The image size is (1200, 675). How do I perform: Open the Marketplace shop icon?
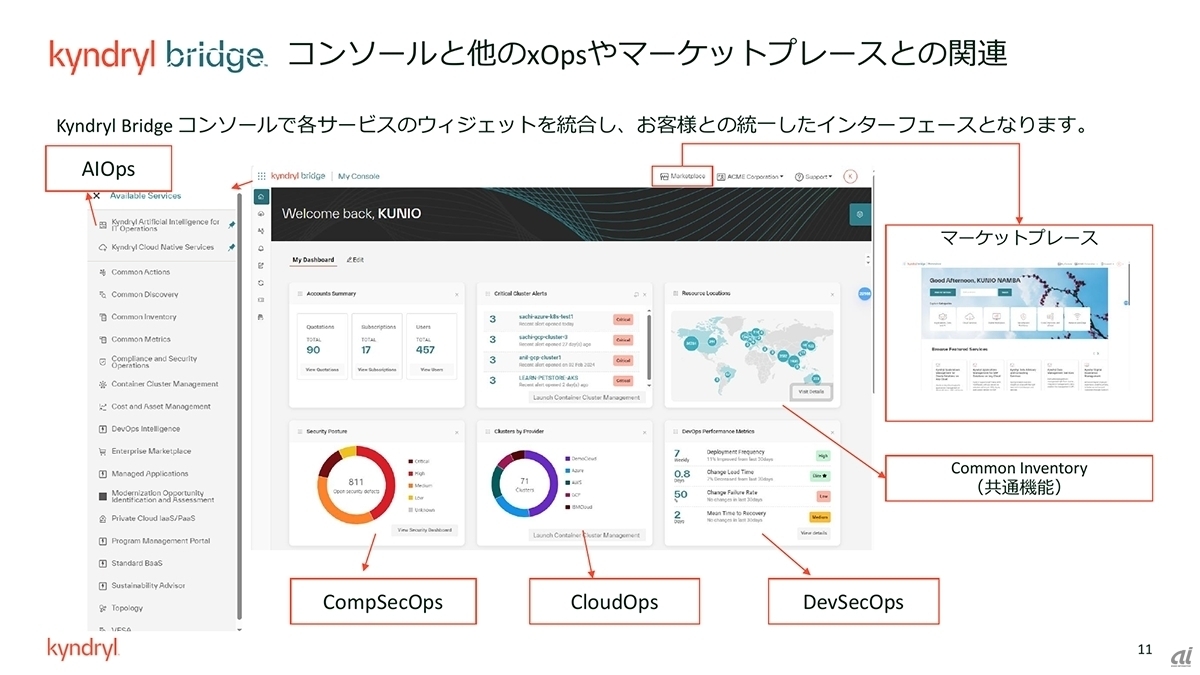click(x=664, y=176)
